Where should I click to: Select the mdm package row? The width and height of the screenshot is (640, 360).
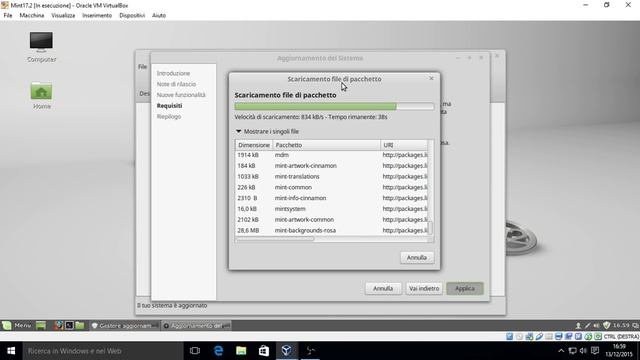331,155
